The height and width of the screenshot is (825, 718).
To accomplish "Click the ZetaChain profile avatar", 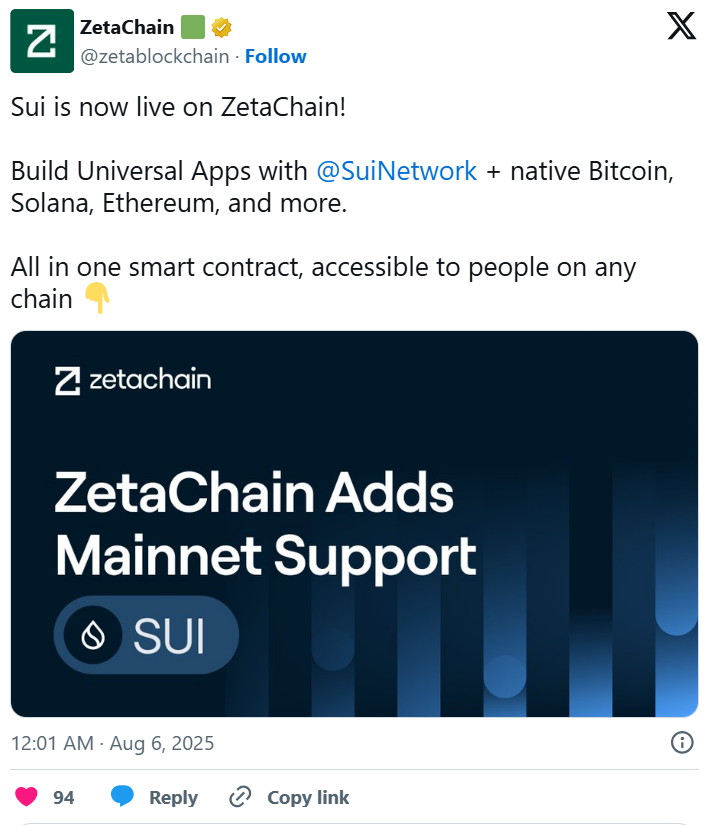I will pyautogui.click(x=41, y=41).
